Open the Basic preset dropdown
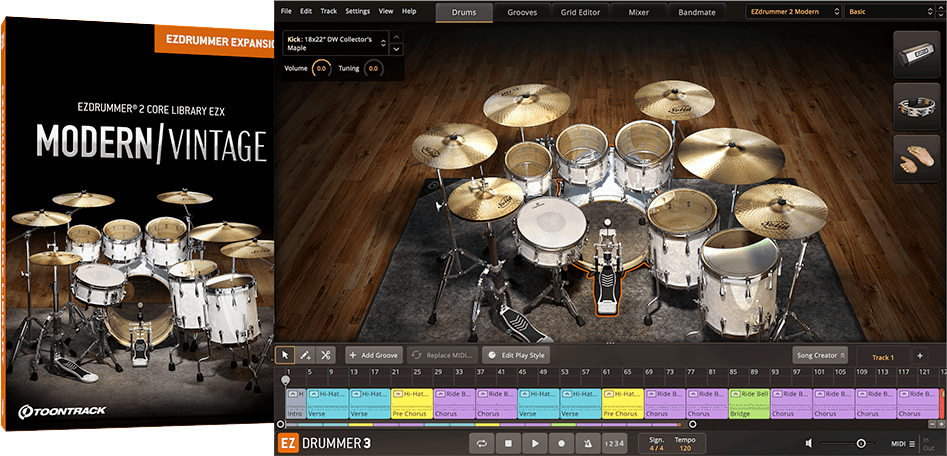 [890, 11]
